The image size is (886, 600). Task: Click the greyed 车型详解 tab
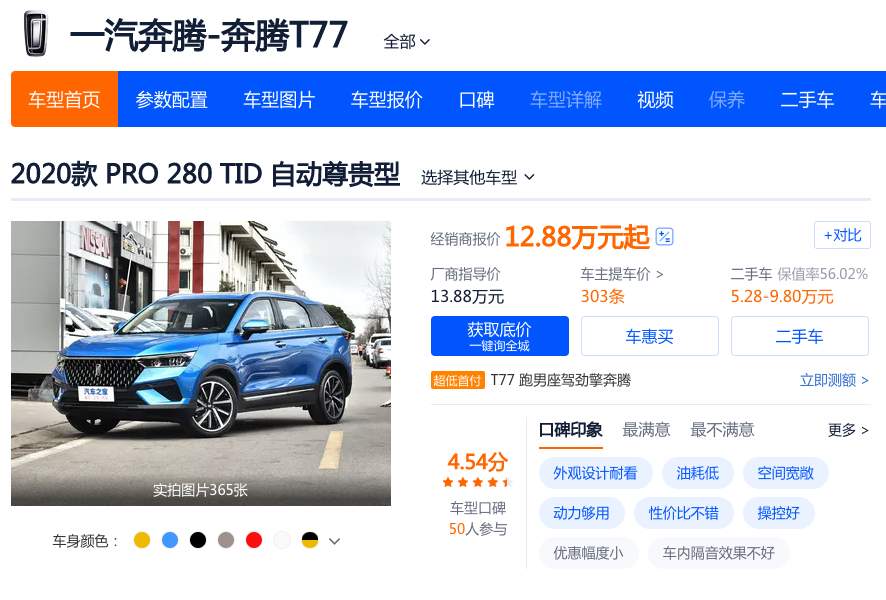[x=566, y=99]
